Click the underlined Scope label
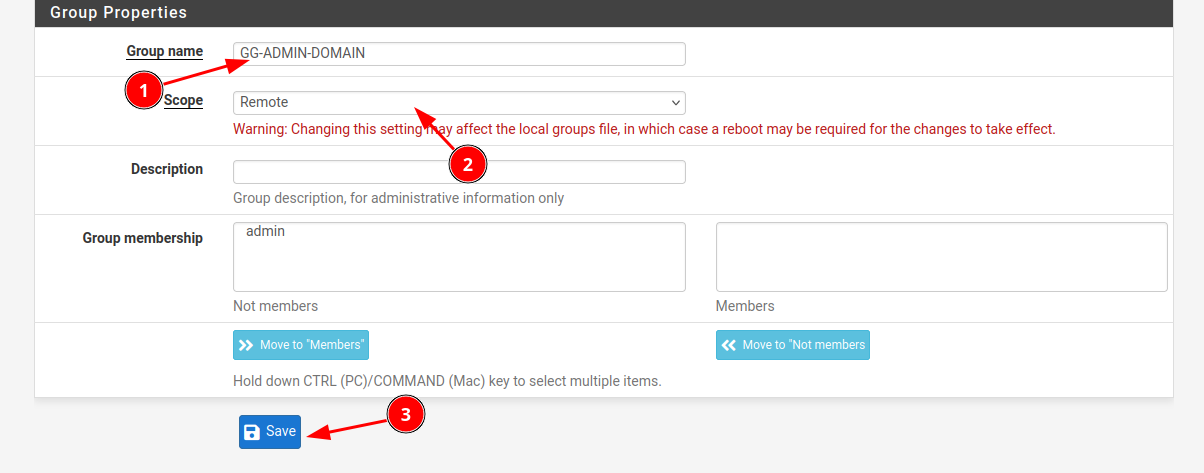The height and width of the screenshot is (473, 1204). (x=184, y=100)
